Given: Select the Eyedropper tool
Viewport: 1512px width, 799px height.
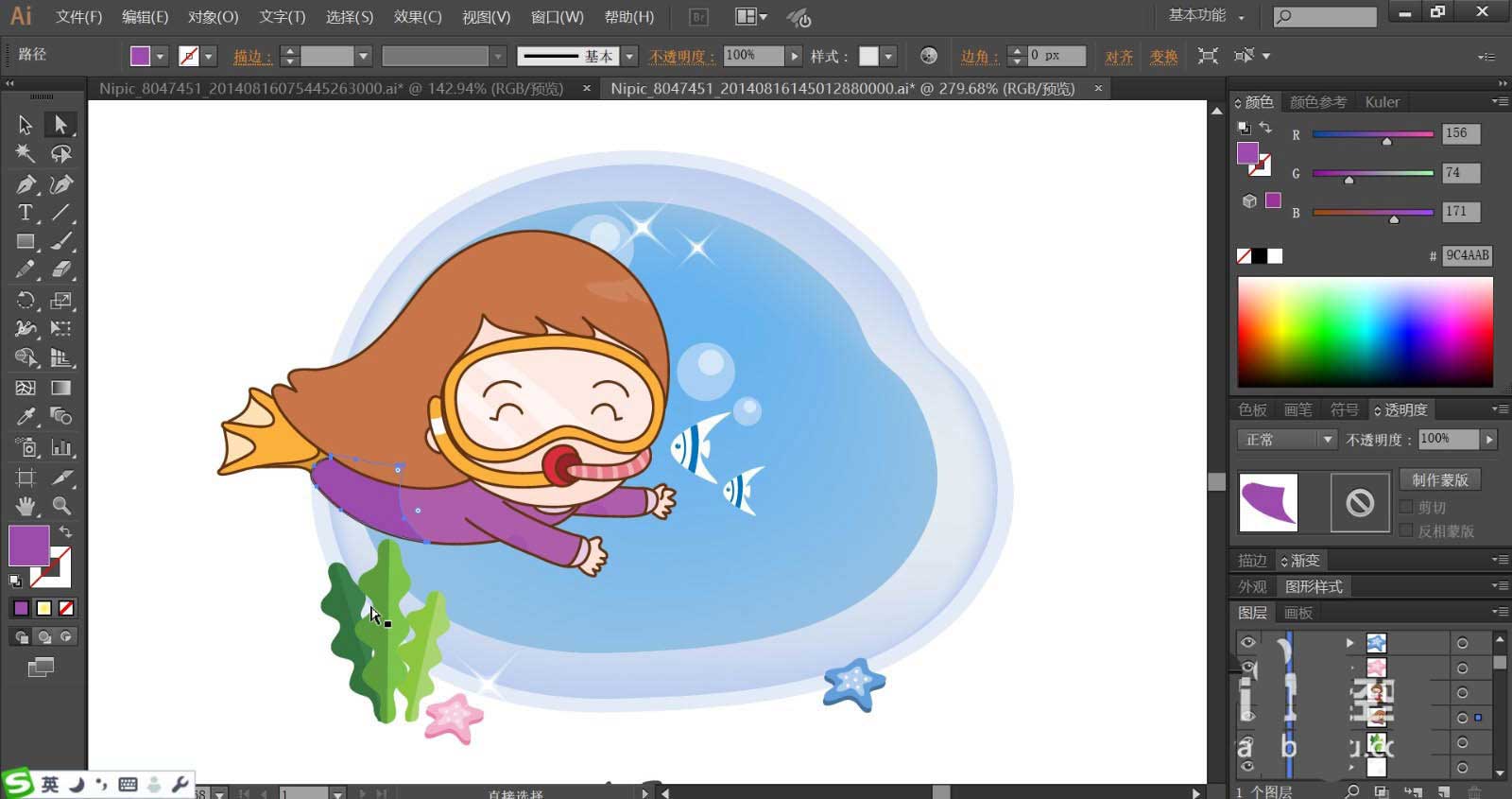Looking at the screenshot, I should point(26,417).
